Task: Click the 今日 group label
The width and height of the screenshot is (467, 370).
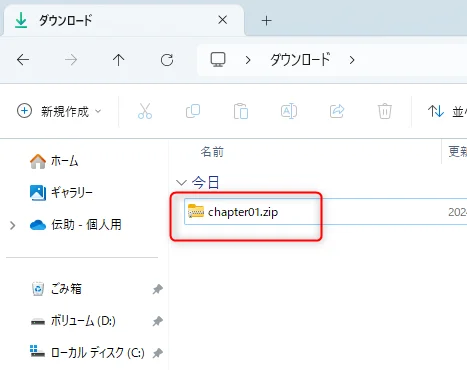Action: tap(205, 182)
